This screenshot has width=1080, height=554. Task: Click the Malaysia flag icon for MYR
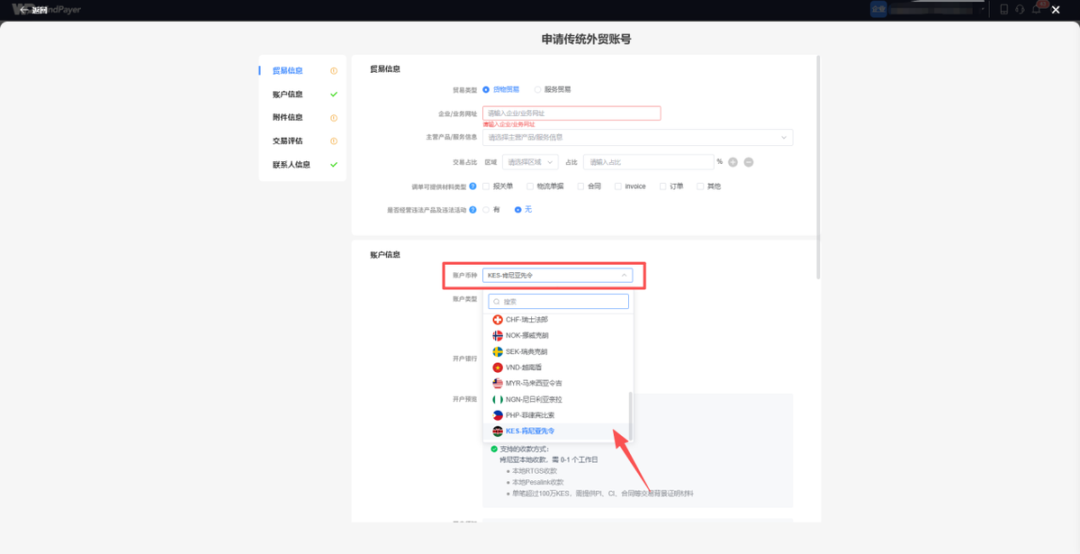[x=498, y=383]
